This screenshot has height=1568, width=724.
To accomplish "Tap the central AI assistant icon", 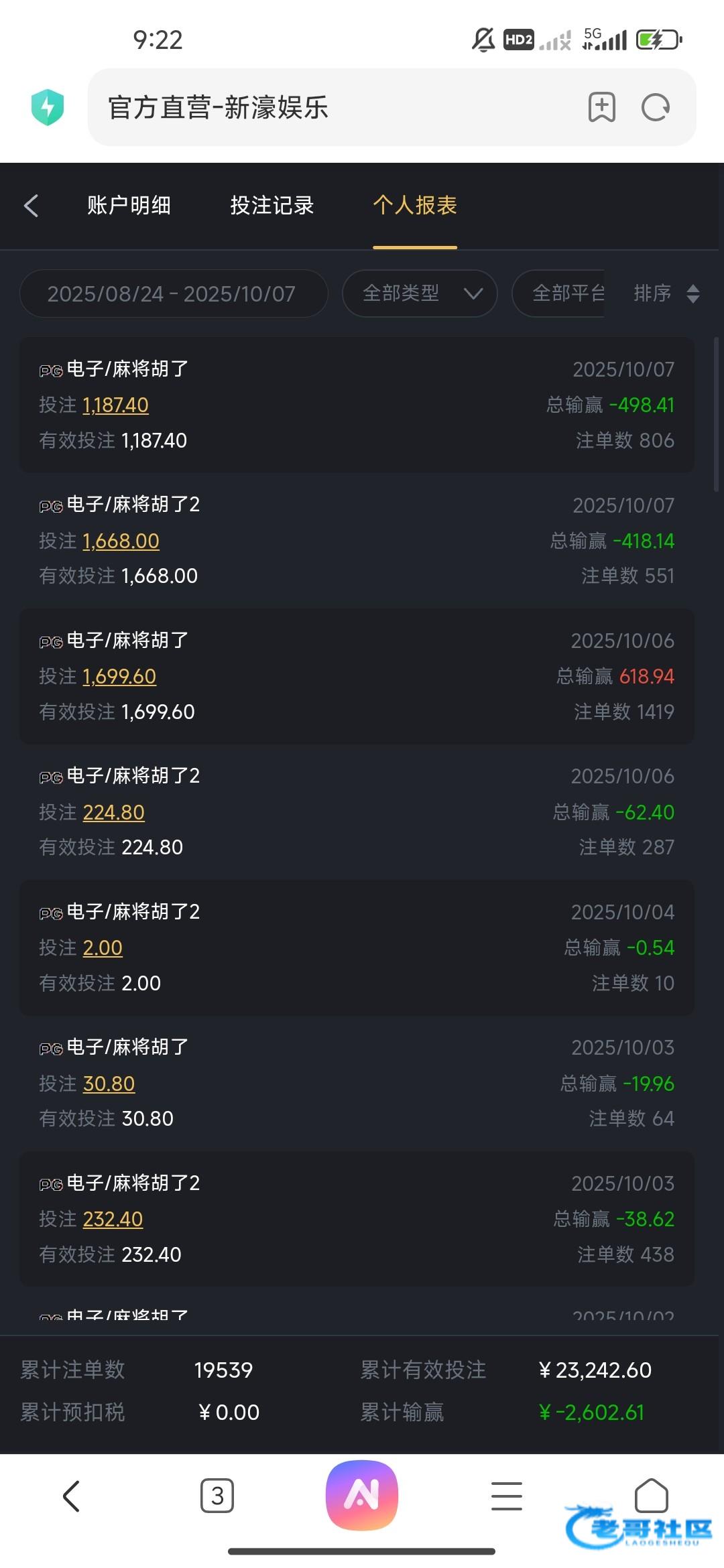I will 362,1495.
